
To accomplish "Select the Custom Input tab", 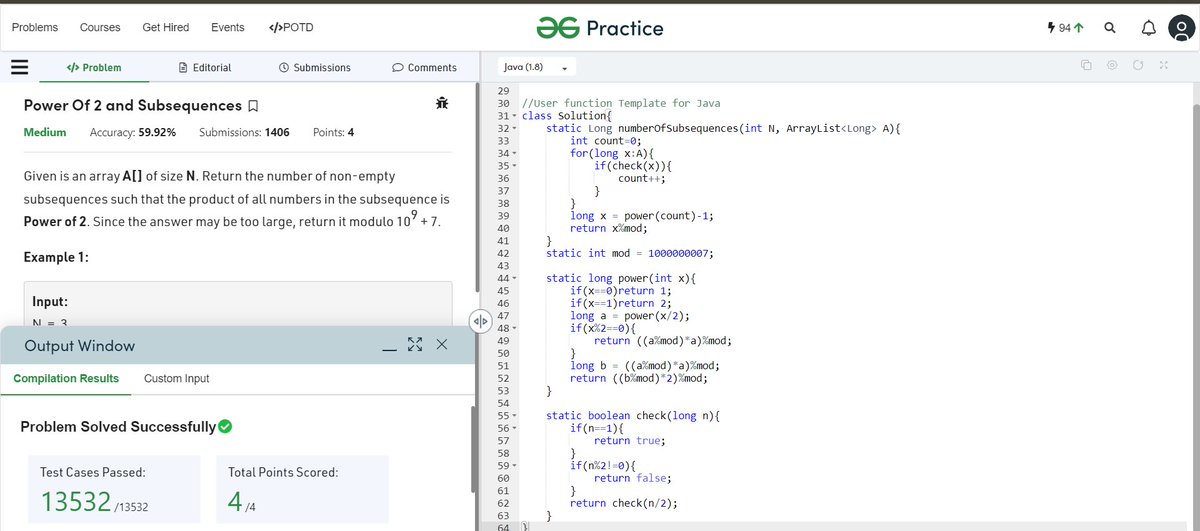I will pos(177,379).
